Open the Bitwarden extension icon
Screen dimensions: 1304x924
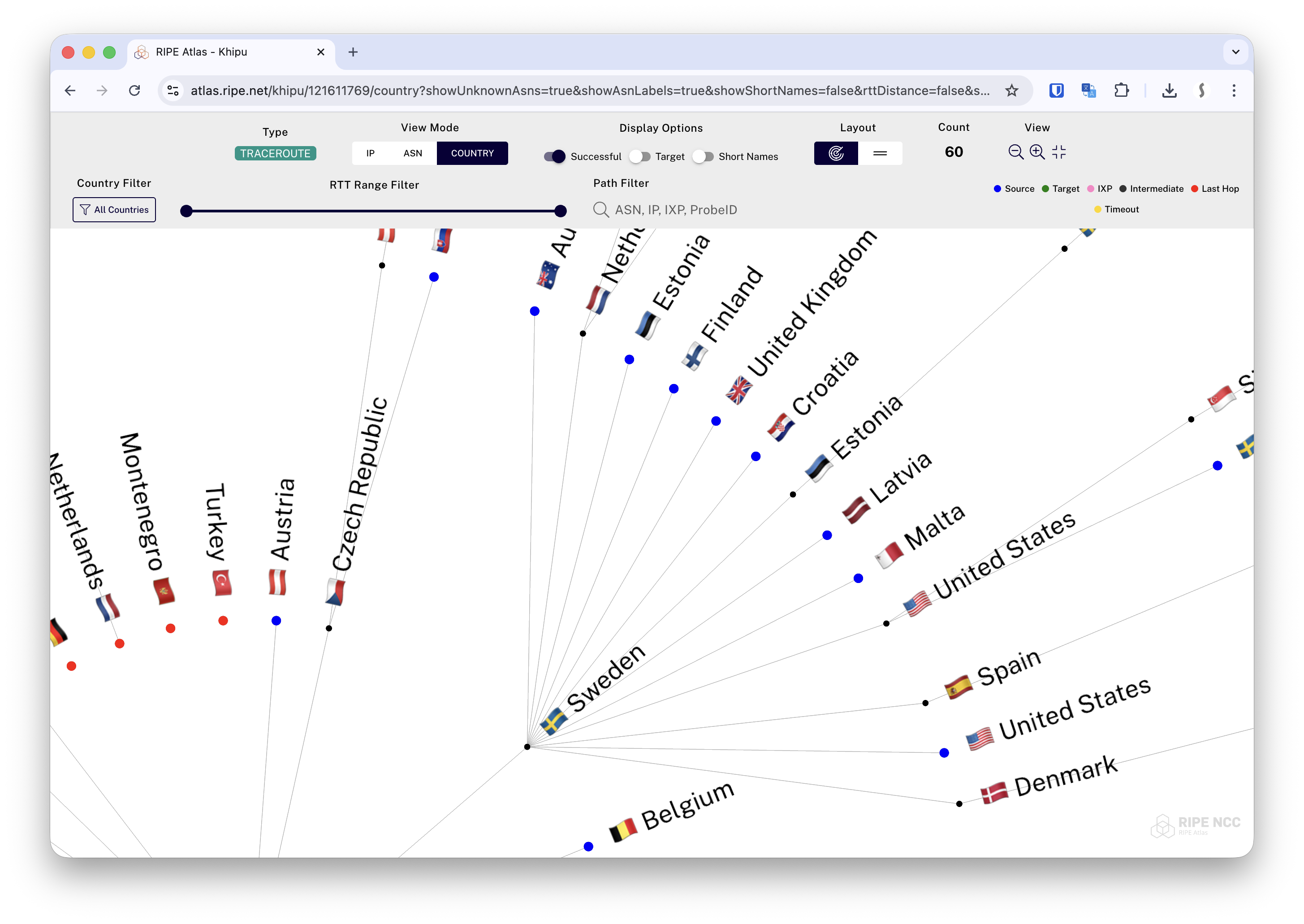click(x=1057, y=91)
